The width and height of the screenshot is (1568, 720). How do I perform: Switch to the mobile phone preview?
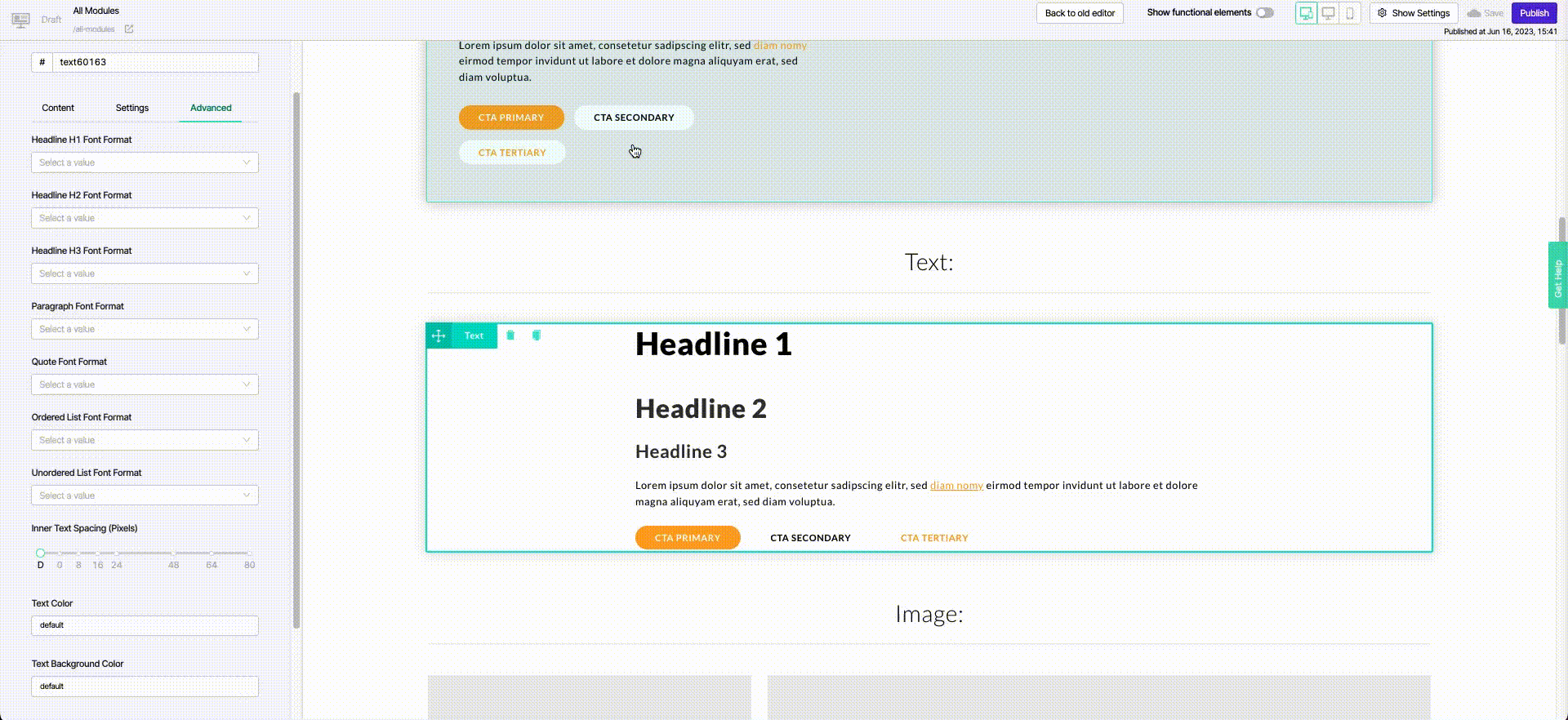pos(1350,13)
